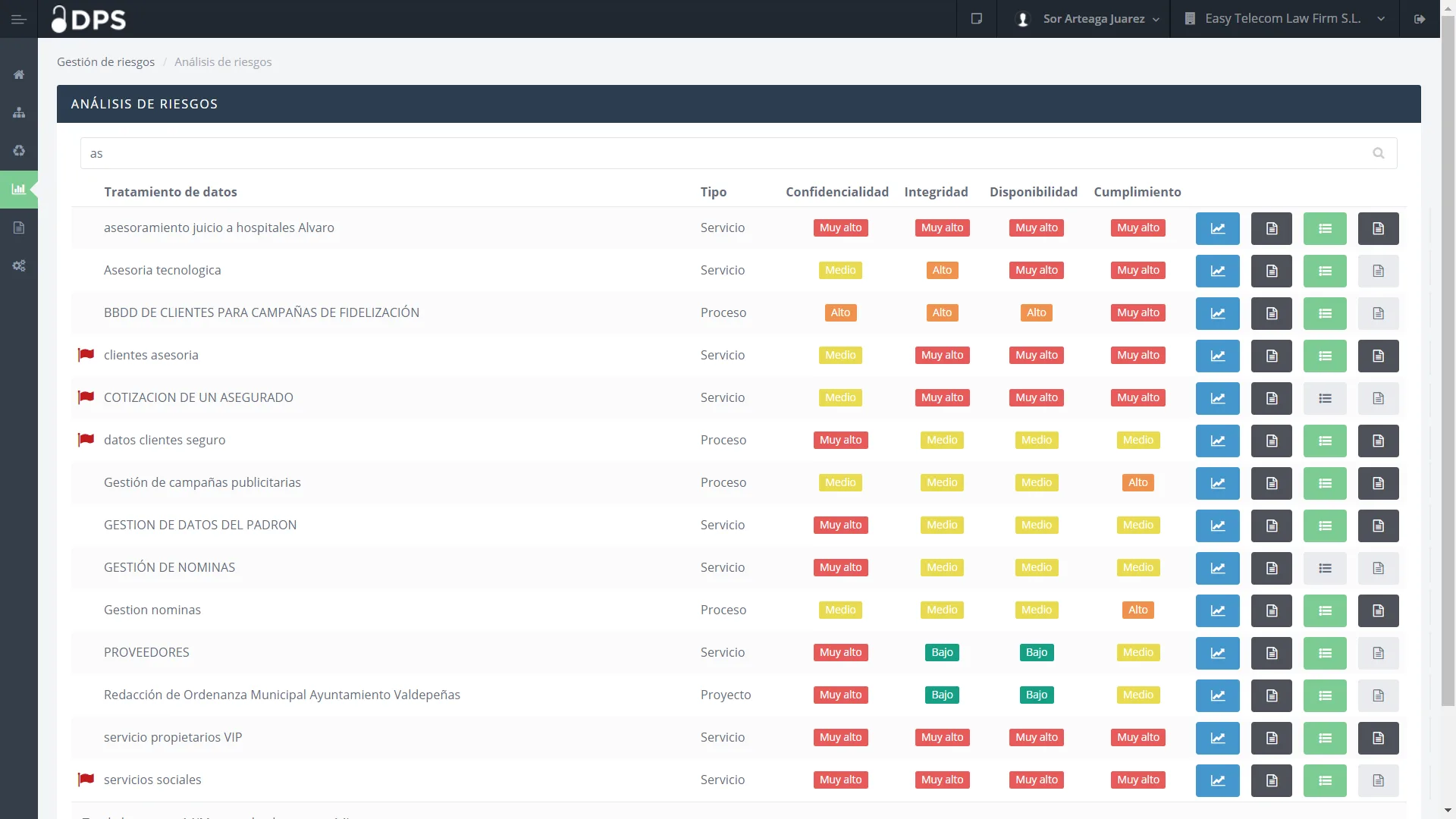Viewport: 1456px width, 819px height.
Task: Click the Análisis de riesgos breadcrumb
Action: [223, 62]
